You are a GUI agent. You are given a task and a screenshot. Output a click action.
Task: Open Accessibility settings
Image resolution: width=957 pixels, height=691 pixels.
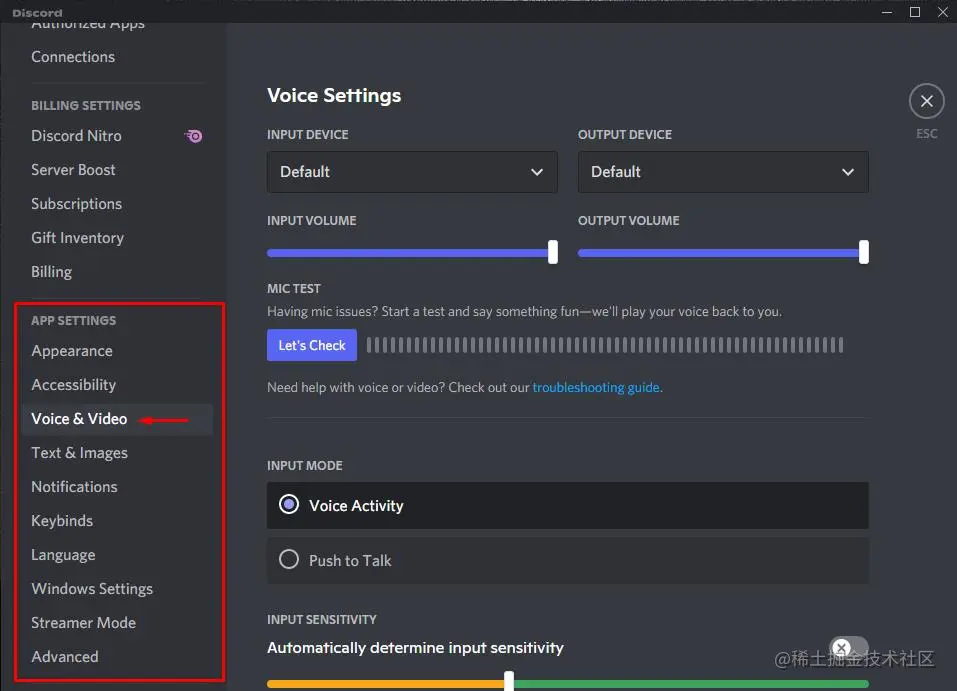pos(73,385)
